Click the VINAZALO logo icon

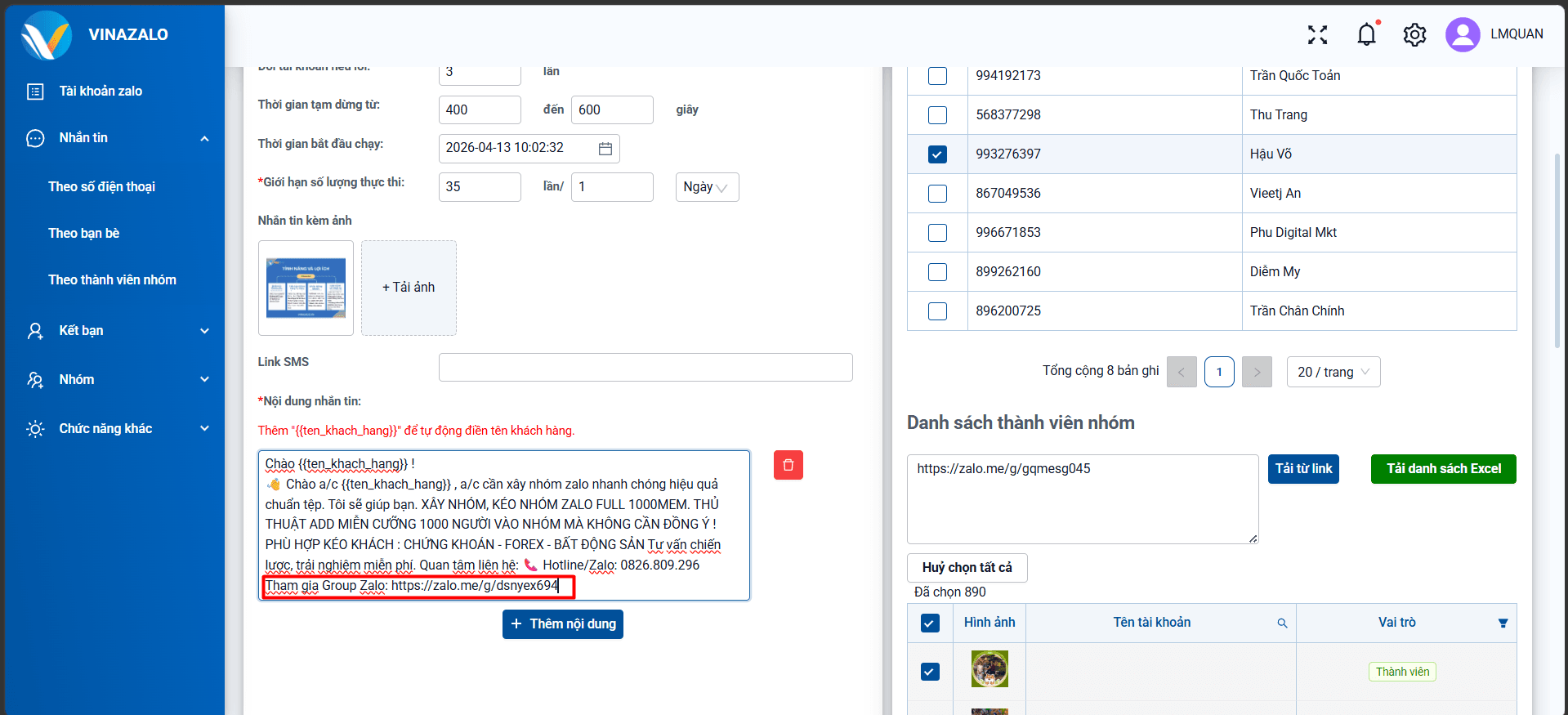pos(47,35)
